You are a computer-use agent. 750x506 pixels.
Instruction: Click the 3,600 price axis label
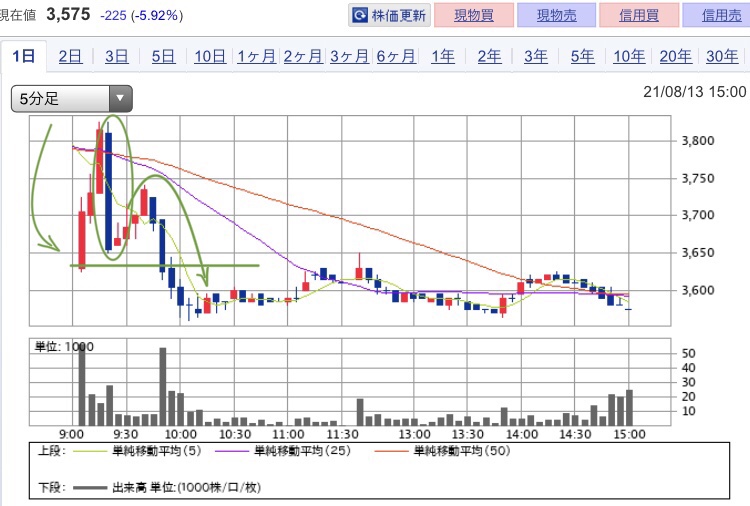tap(698, 290)
